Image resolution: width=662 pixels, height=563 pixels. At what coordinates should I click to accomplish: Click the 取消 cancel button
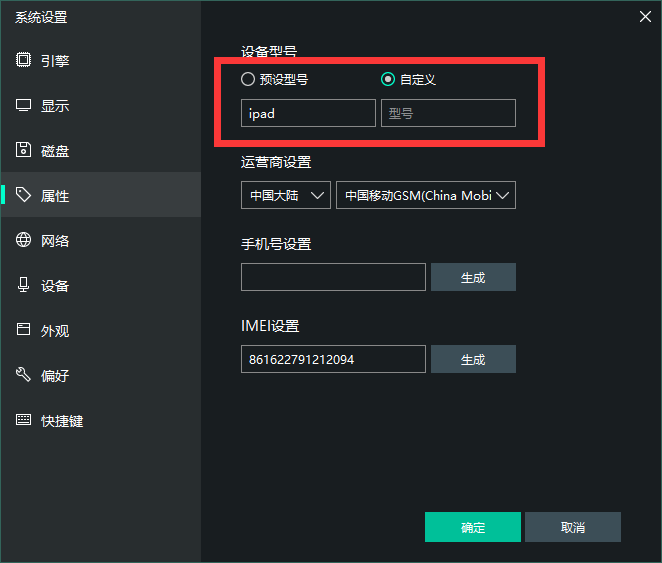[573, 527]
